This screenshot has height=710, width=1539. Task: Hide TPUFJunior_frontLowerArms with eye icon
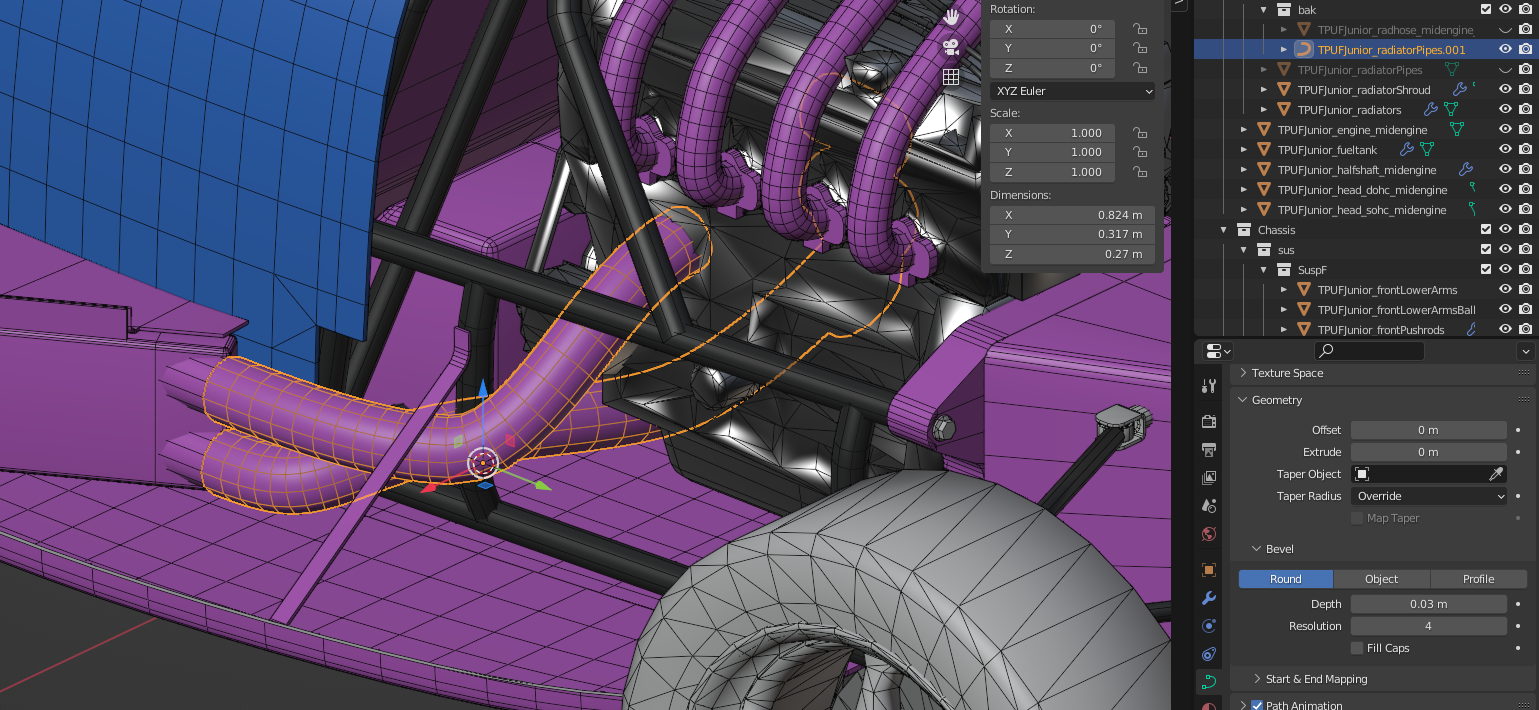point(1505,290)
